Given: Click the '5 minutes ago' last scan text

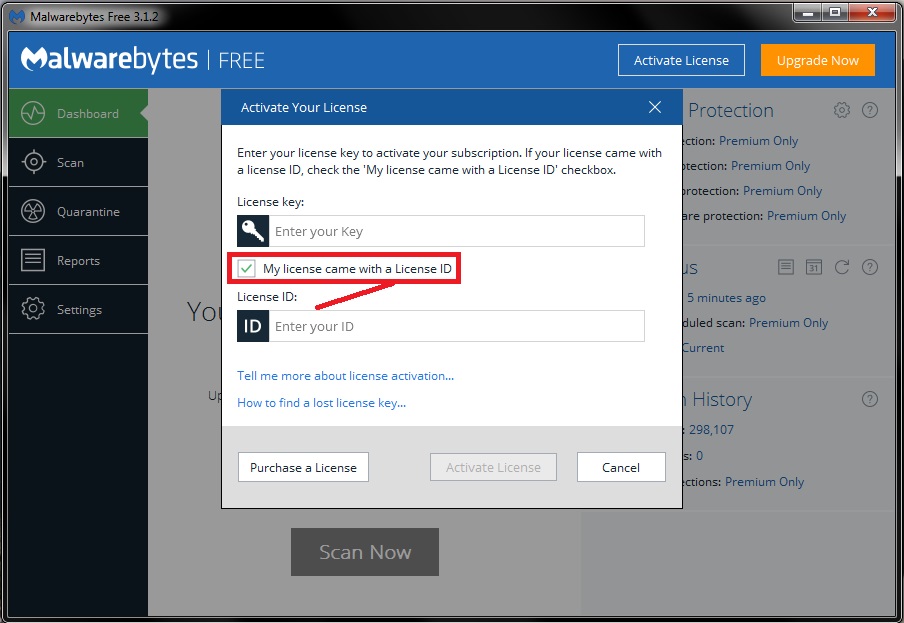Looking at the screenshot, I should pyautogui.click(x=726, y=298).
